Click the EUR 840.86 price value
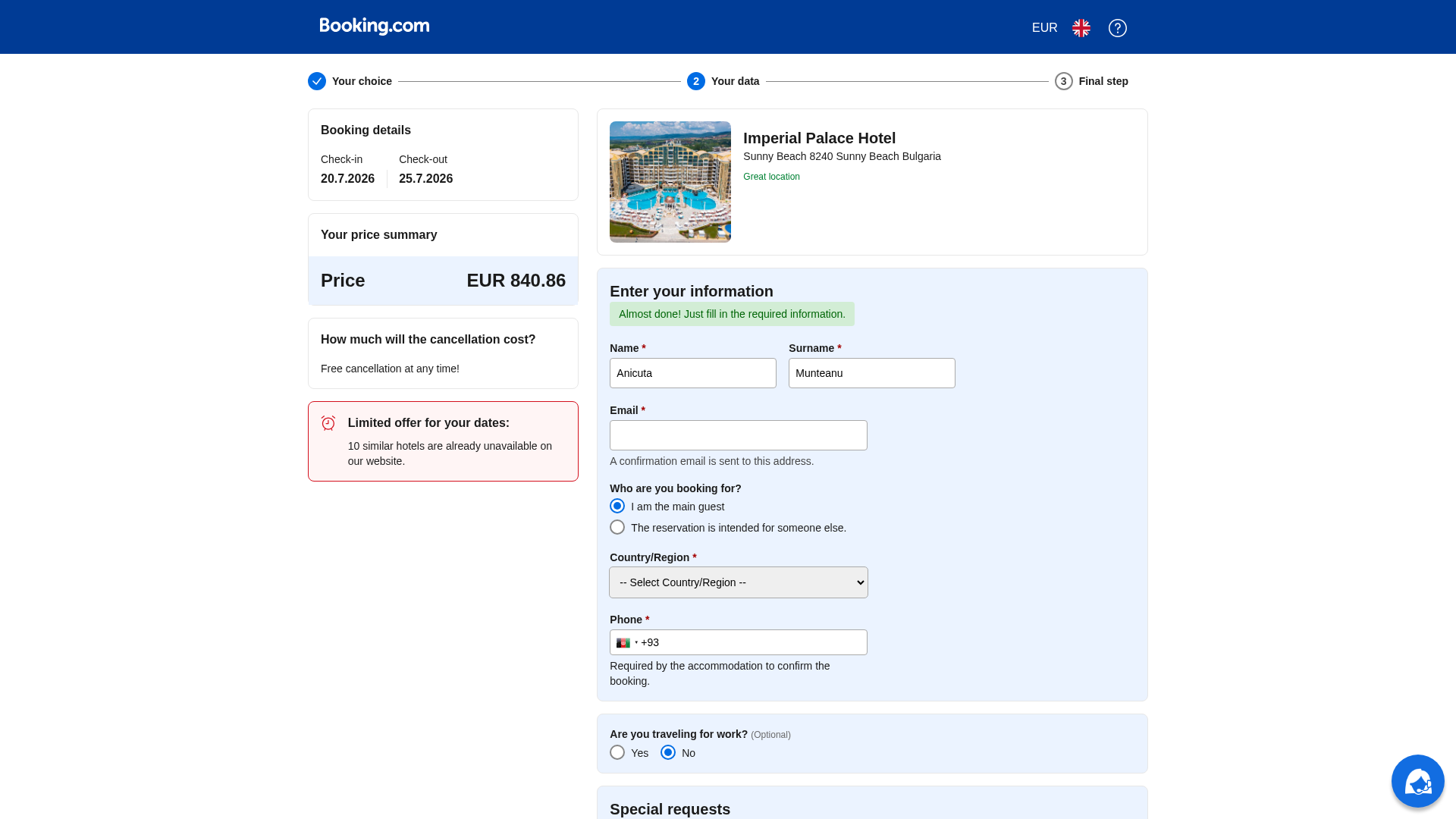Screen dimensions: 1456x819 tap(516, 281)
